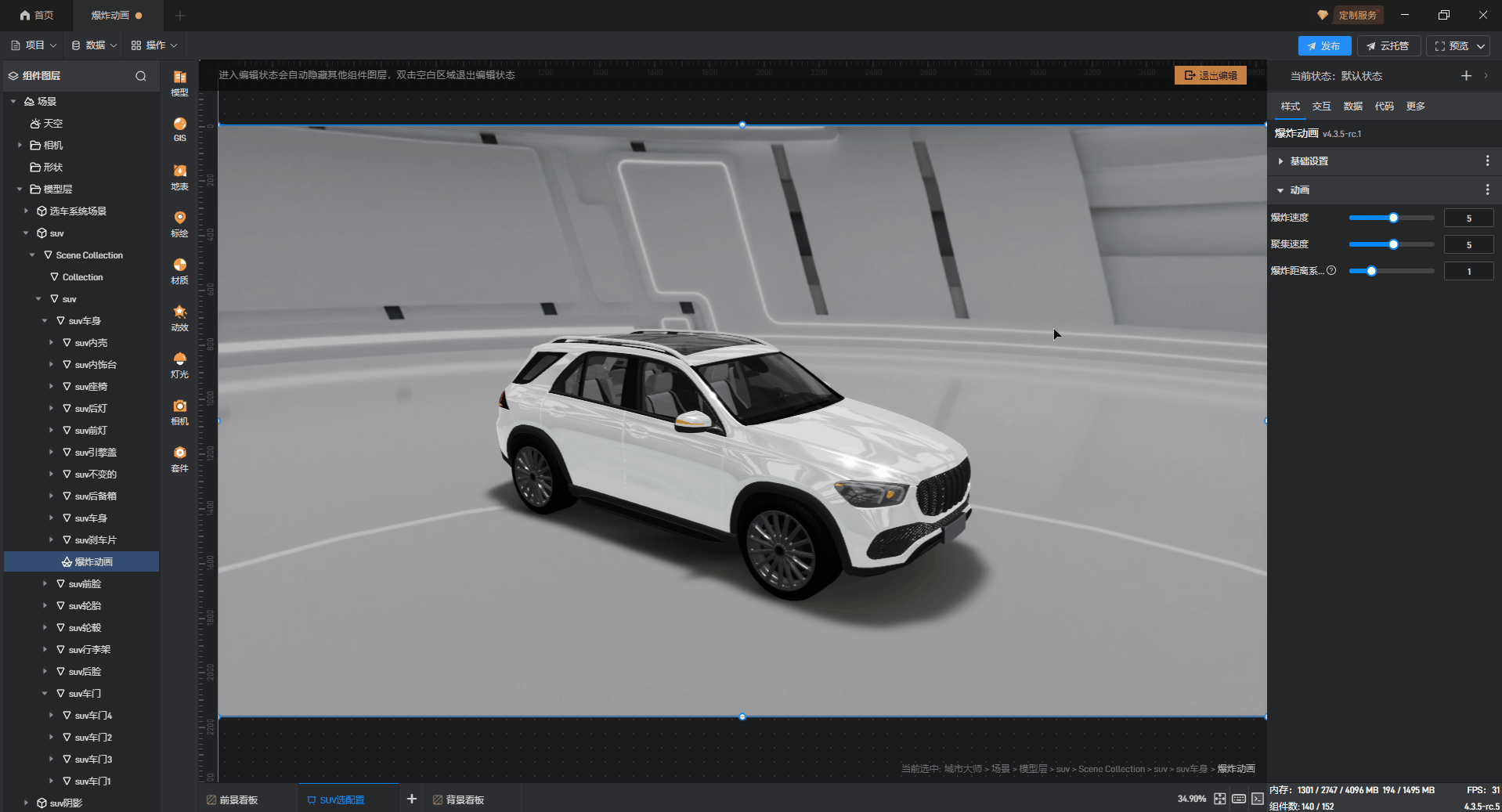
Task: Collapse the 动画 section
Action: pos(1280,190)
